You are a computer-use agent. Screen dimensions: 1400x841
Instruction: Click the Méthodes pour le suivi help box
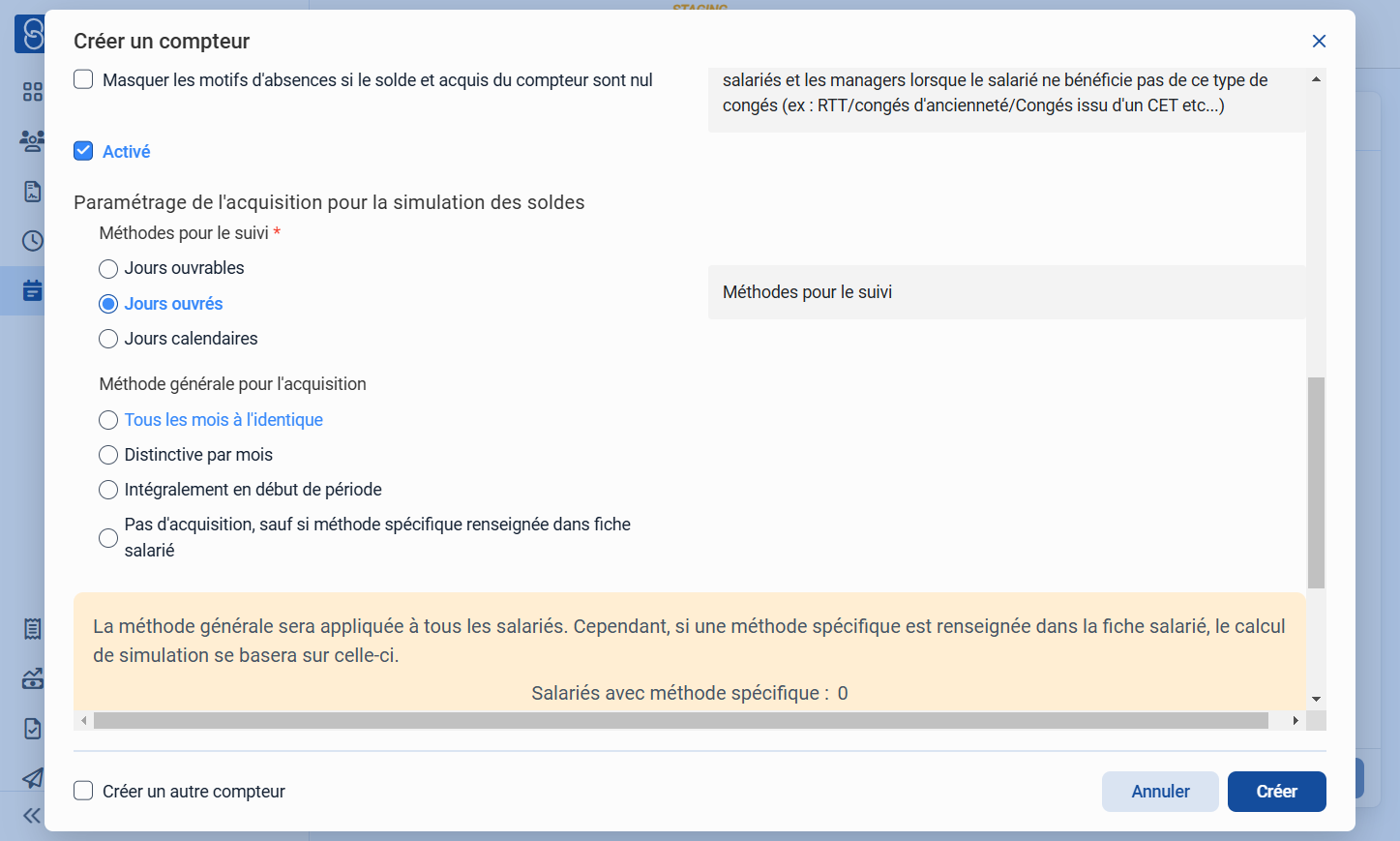click(1006, 292)
